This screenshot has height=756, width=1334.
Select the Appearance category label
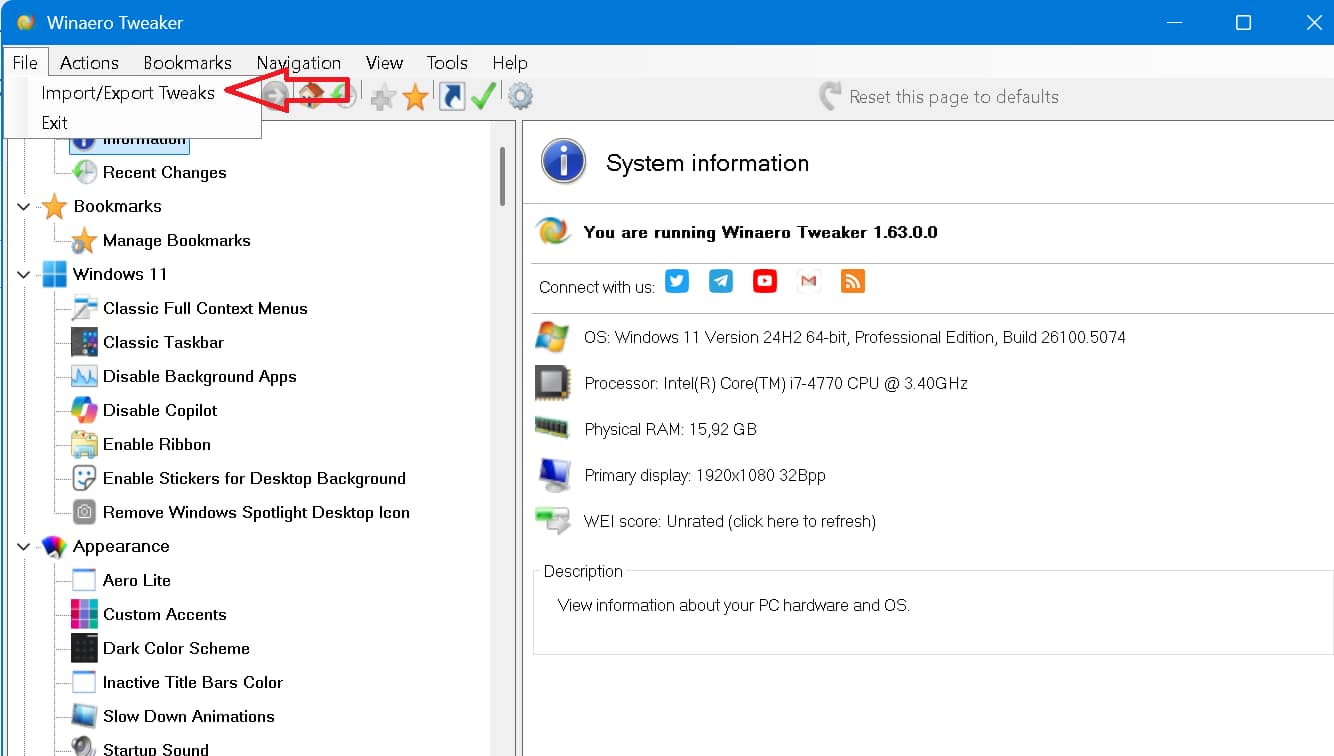[120, 546]
